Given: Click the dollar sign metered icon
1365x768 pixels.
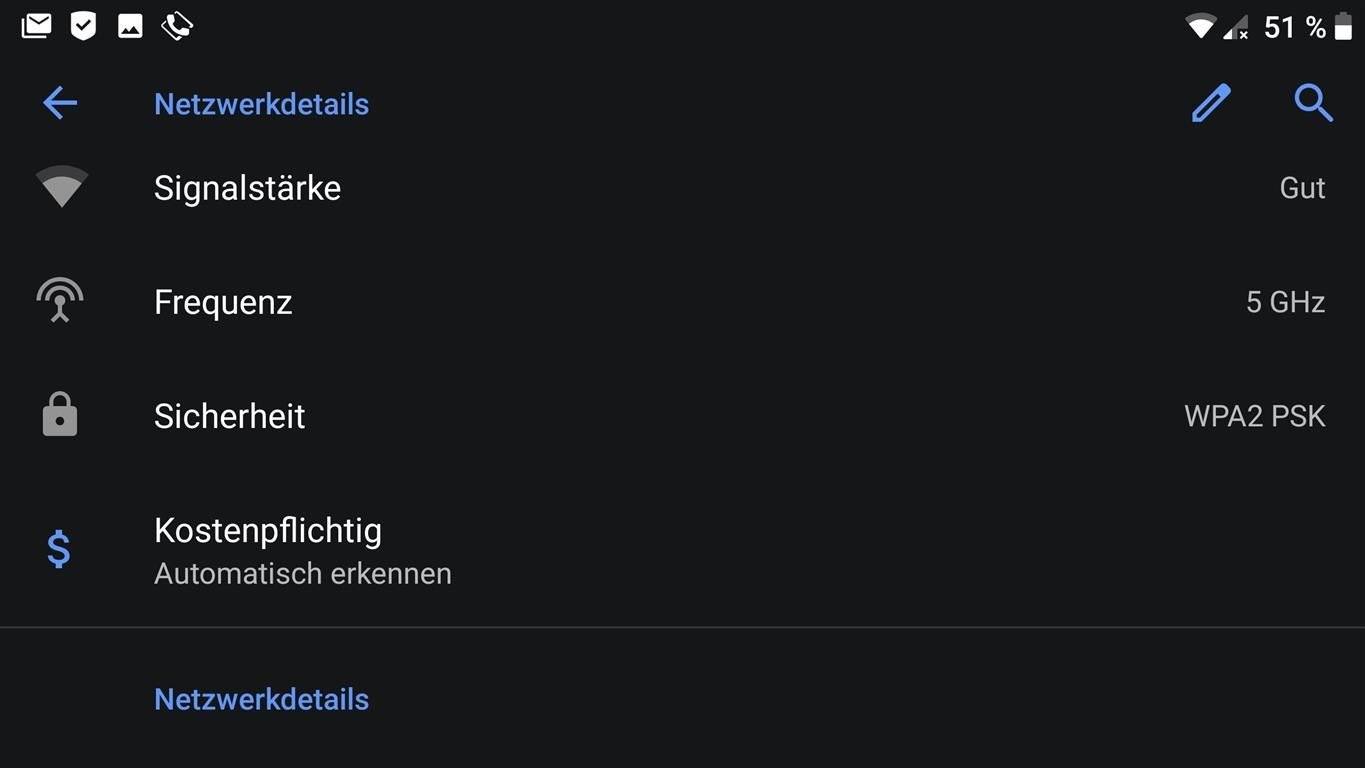Looking at the screenshot, I should [59, 549].
